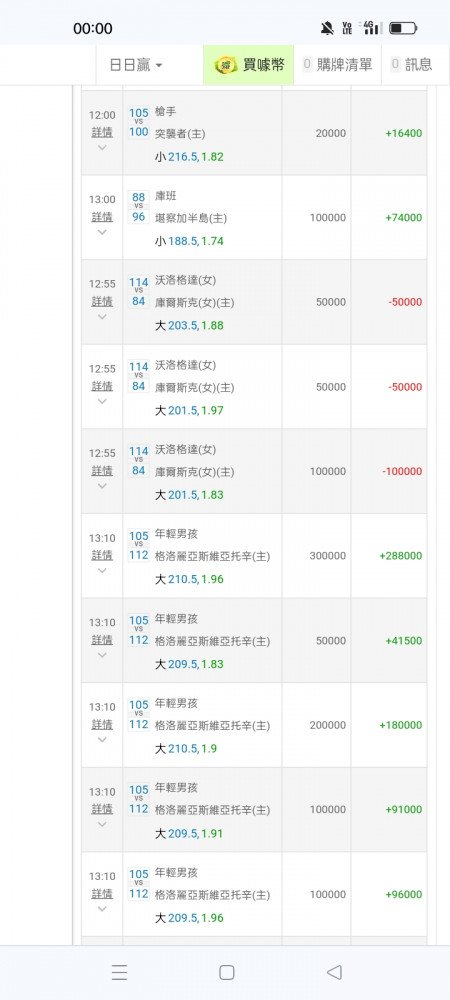This screenshot has width=450, height=1000.
Task: Tap the muted notification bell status icon
Action: coord(327,28)
